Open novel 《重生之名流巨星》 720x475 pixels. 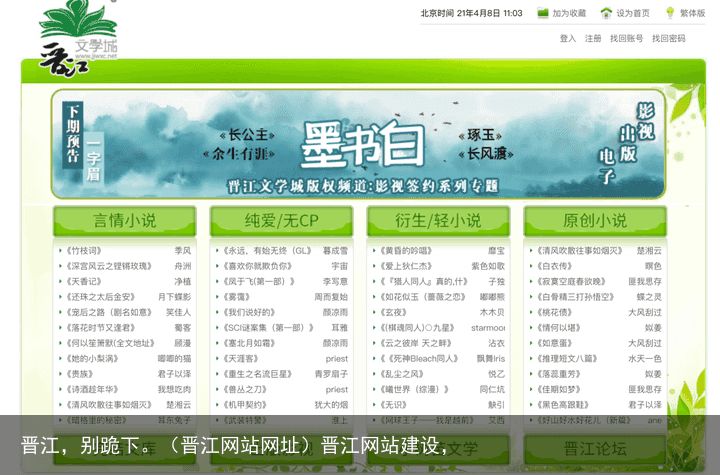tap(257, 374)
